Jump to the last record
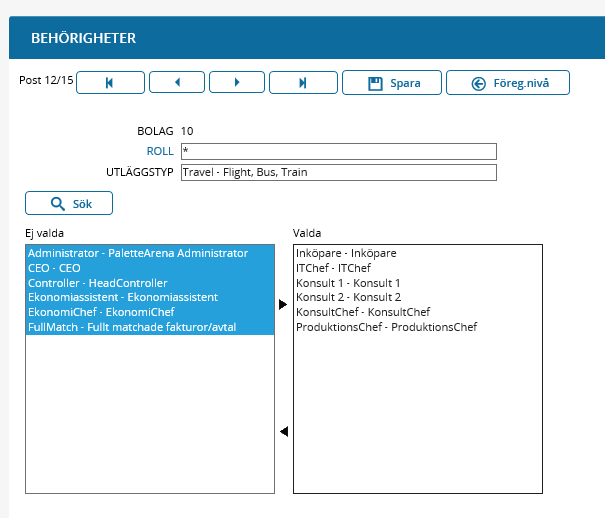Viewport: 605px width, 518px height. coord(303,83)
